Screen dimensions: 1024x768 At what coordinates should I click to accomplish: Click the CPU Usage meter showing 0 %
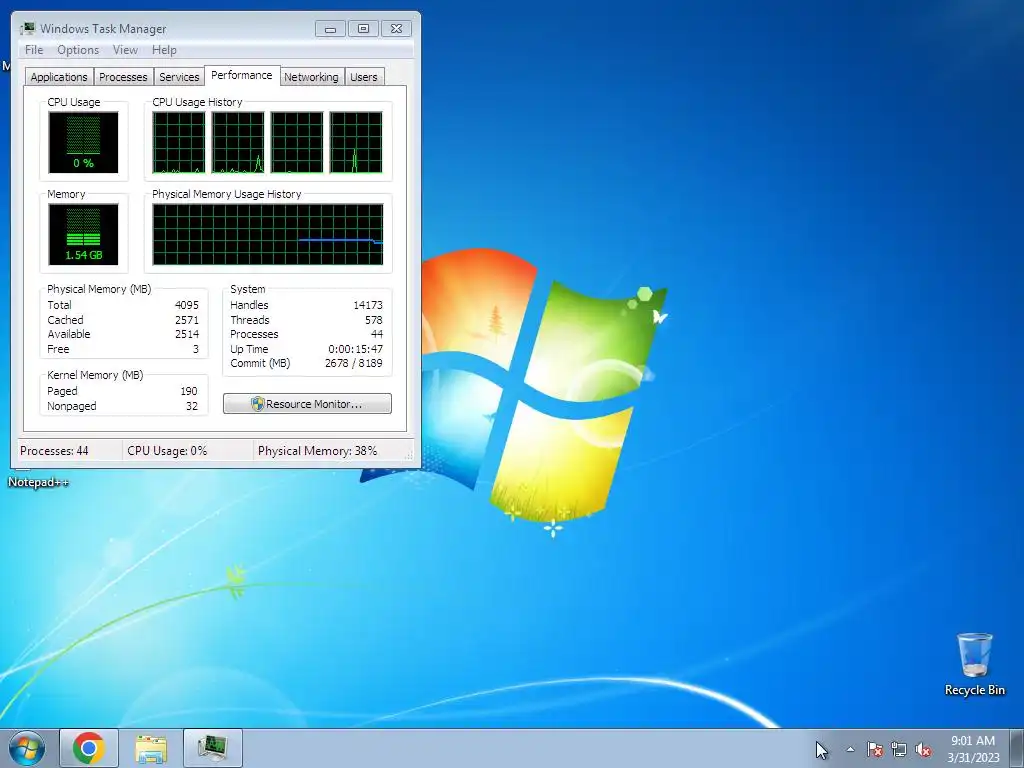click(x=83, y=142)
